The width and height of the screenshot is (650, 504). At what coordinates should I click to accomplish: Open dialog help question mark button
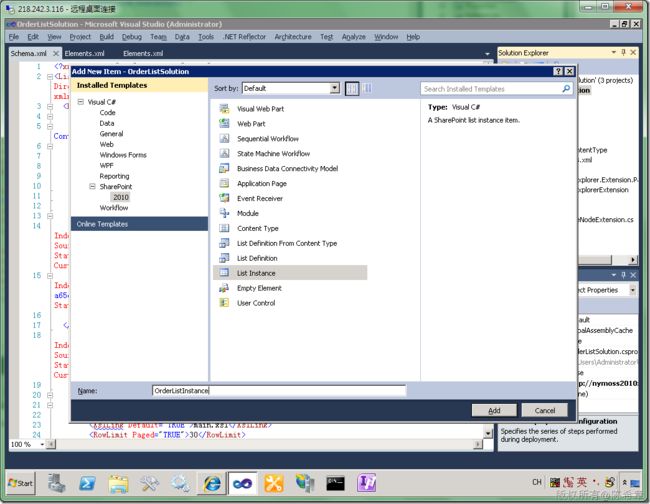558,71
